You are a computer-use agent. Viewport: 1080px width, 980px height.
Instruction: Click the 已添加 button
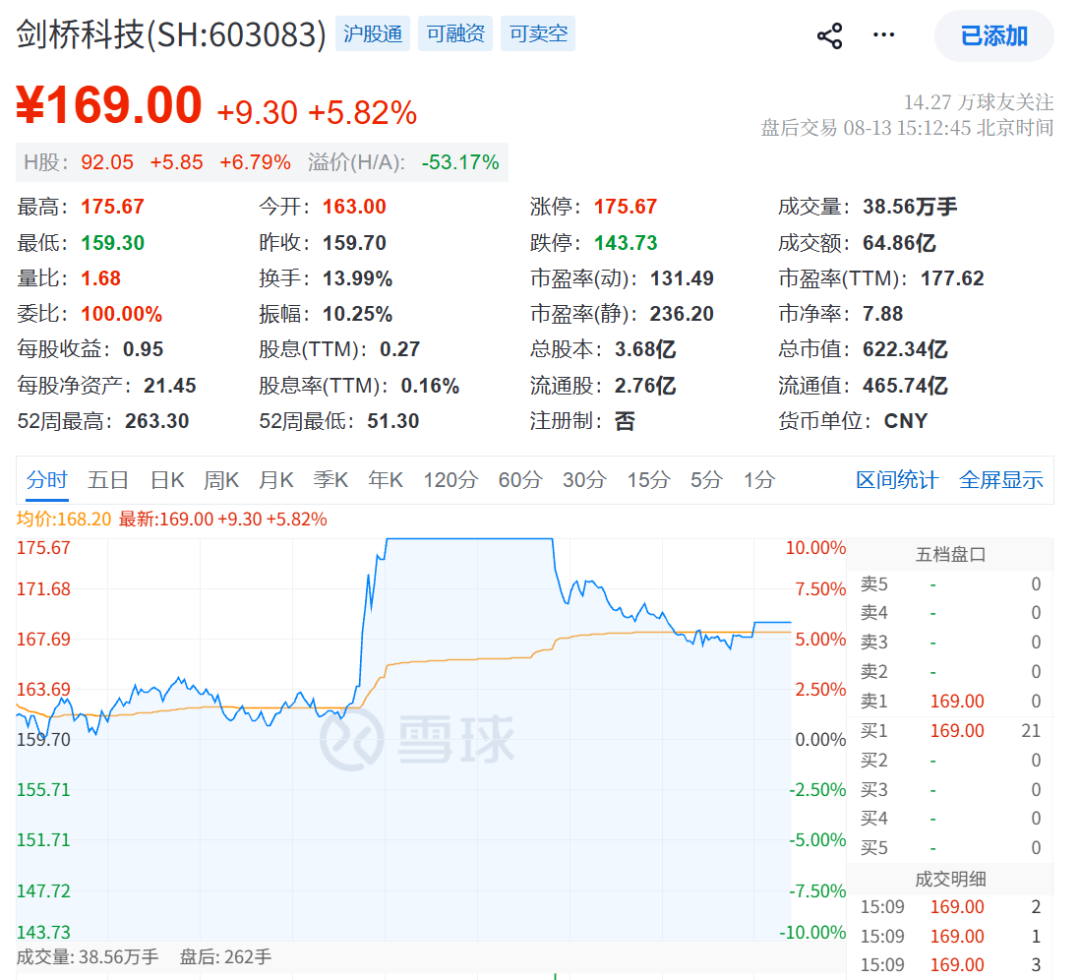(x=994, y=36)
